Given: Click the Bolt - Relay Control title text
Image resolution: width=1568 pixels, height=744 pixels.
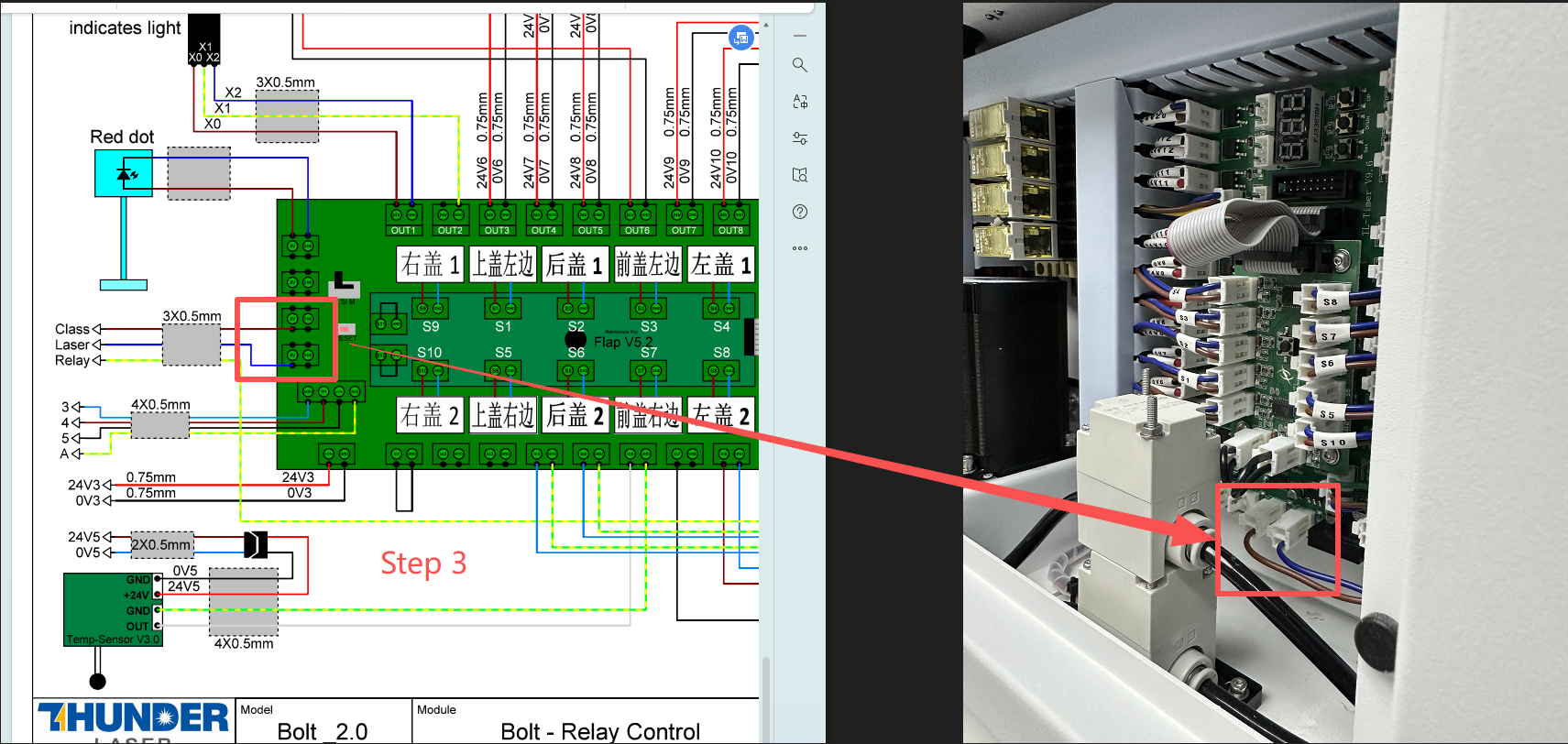Looking at the screenshot, I should click(600, 731).
